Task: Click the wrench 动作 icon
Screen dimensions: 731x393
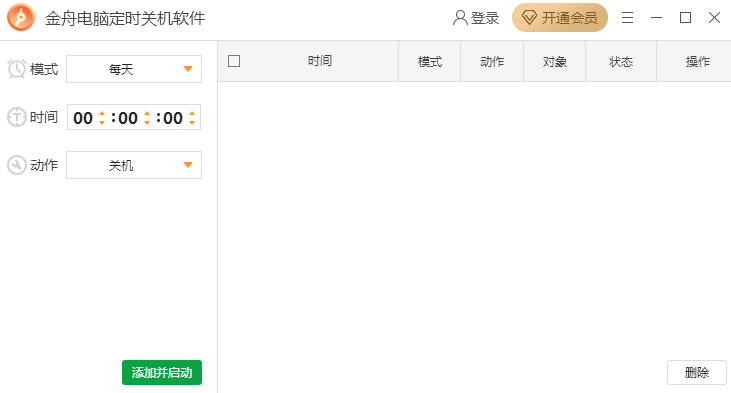Action: point(17,165)
